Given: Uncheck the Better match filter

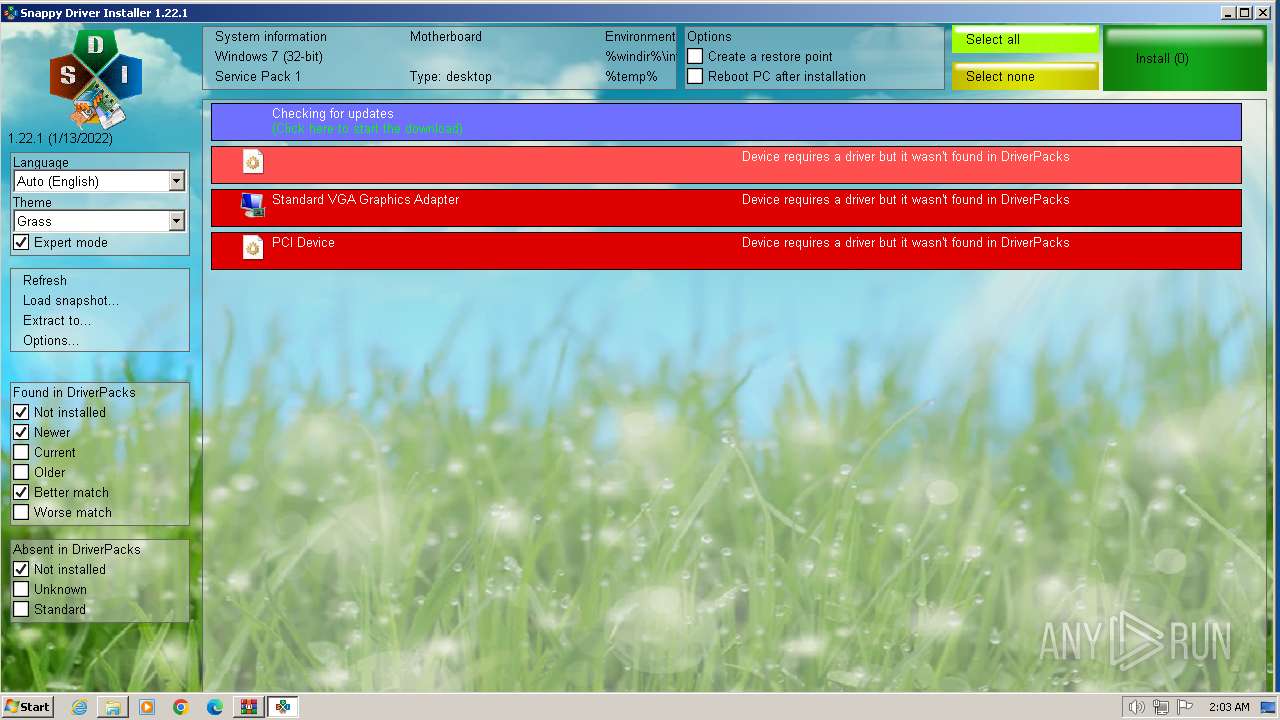Looking at the screenshot, I should (21, 493).
